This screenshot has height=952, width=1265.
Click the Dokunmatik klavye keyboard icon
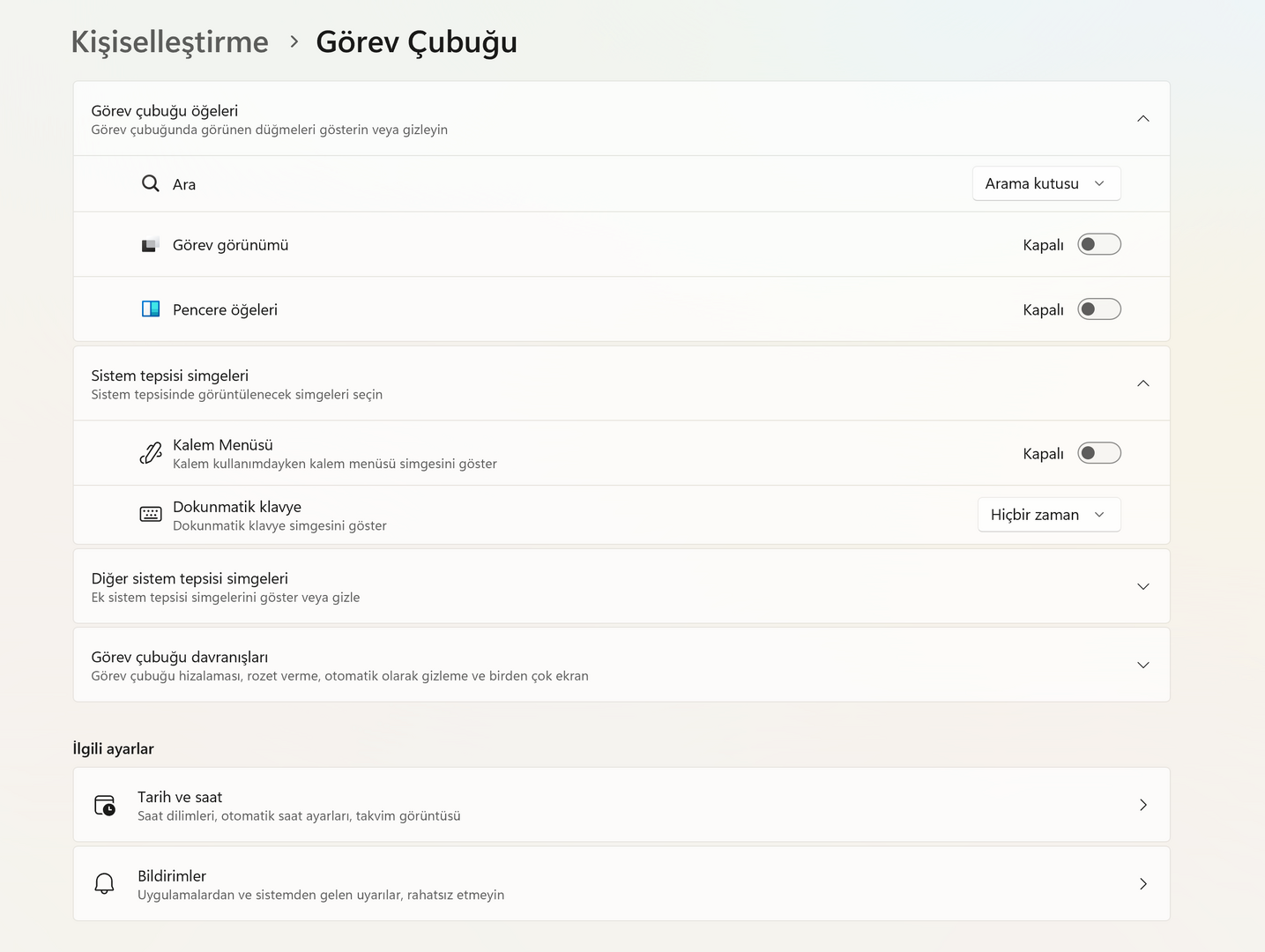pyautogui.click(x=151, y=515)
